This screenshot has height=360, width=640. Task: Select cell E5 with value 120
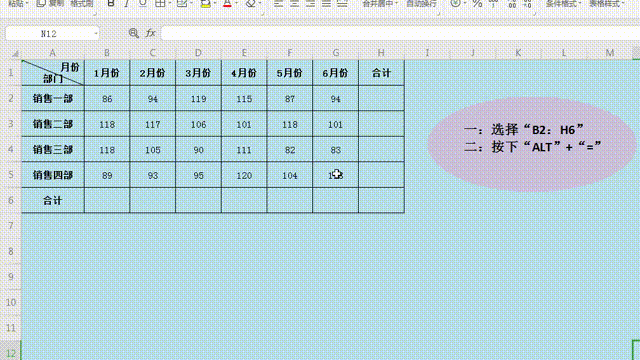click(x=244, y=175)
